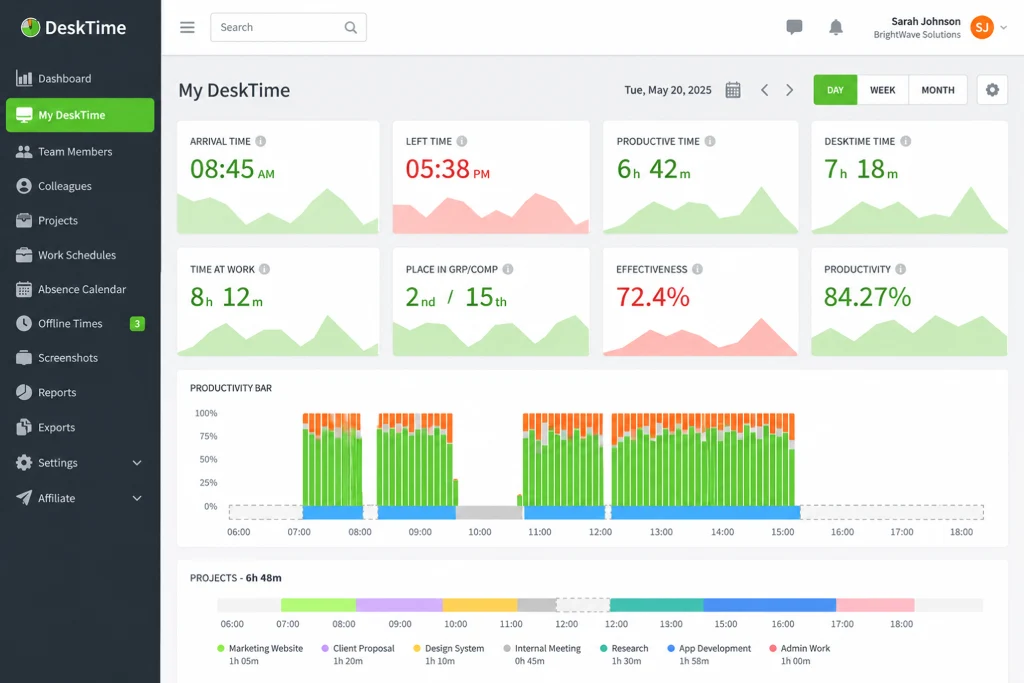
Task: Click Productive Time info icon
Action: point(710,141)
